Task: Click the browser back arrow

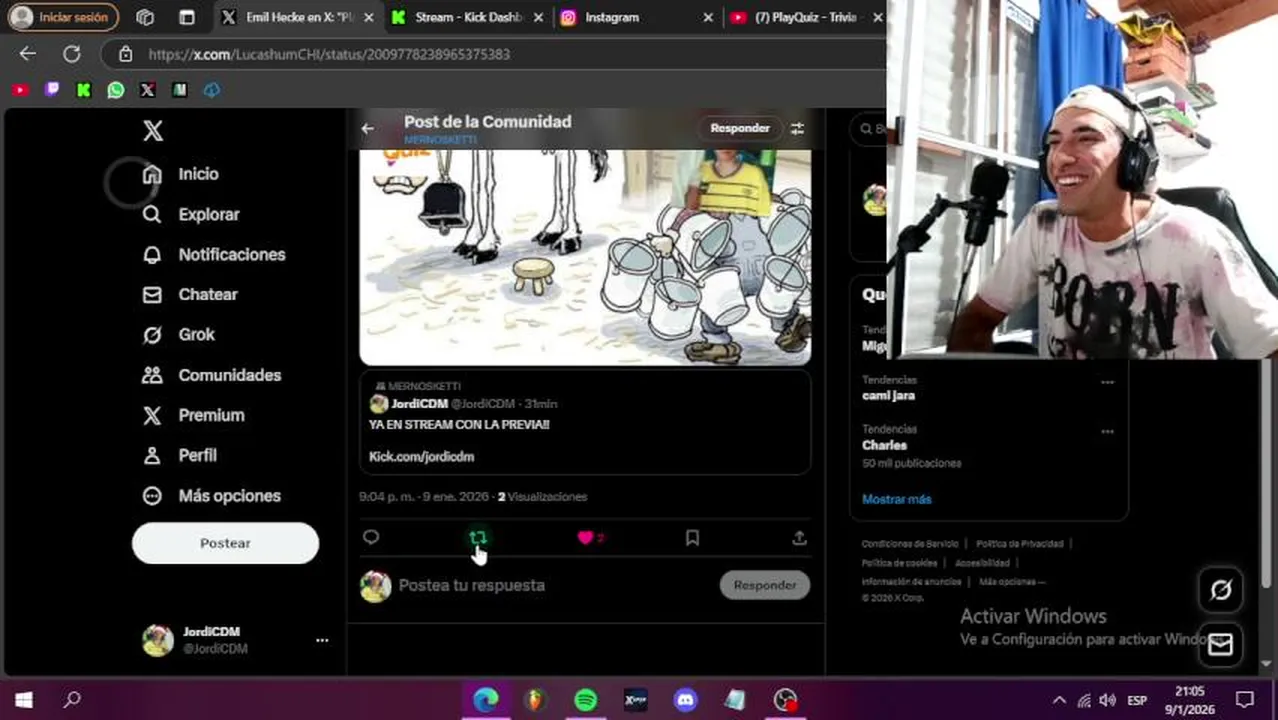Action: [28, 54]
